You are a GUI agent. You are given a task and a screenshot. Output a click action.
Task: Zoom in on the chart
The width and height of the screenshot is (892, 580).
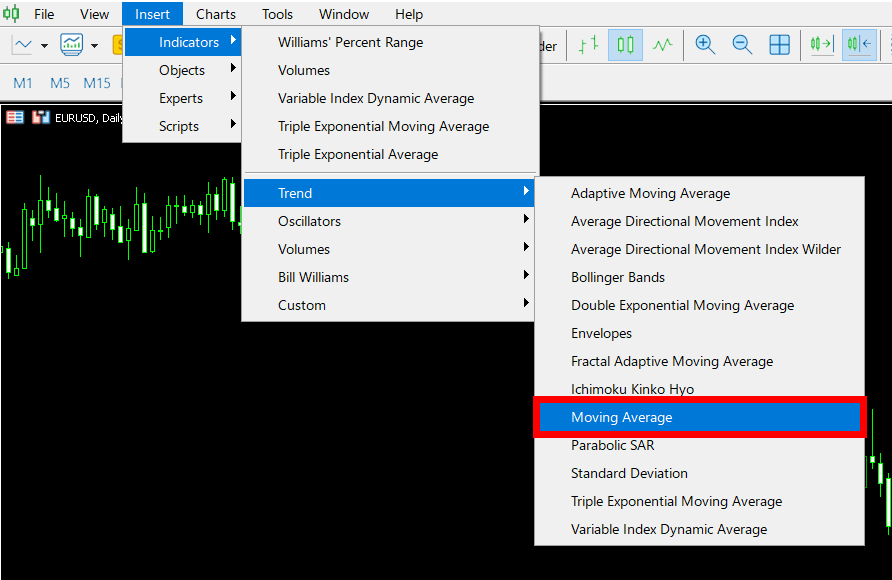(x=705, y=44)
